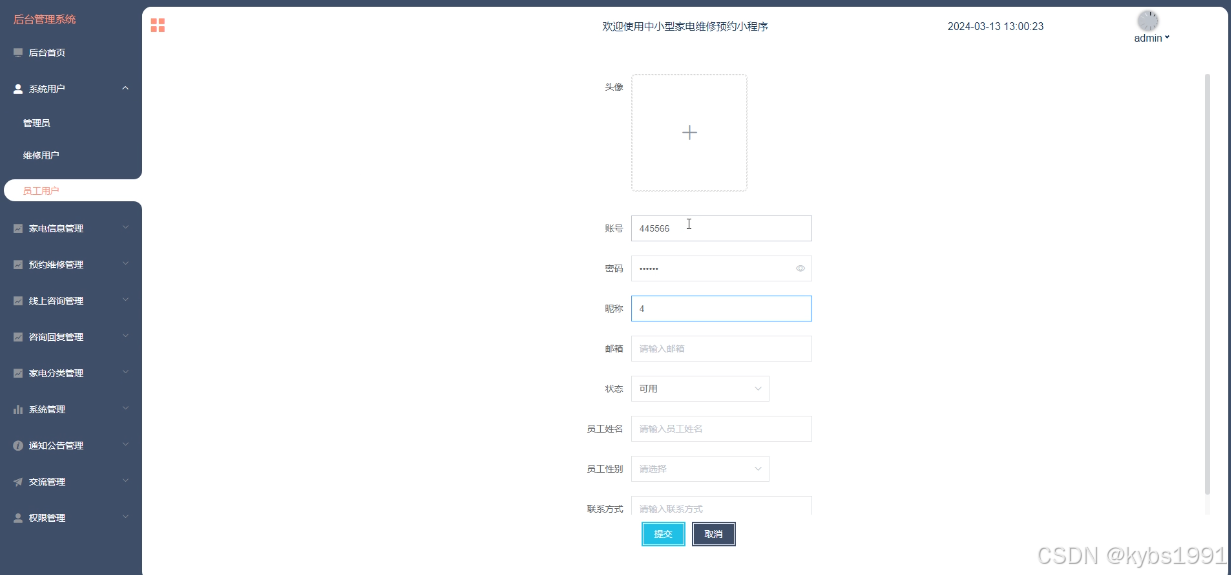The height and width of the screenshot is (575, 1231).
Task: Open 后台首页 in sidebar
Action: click(46, 52)
